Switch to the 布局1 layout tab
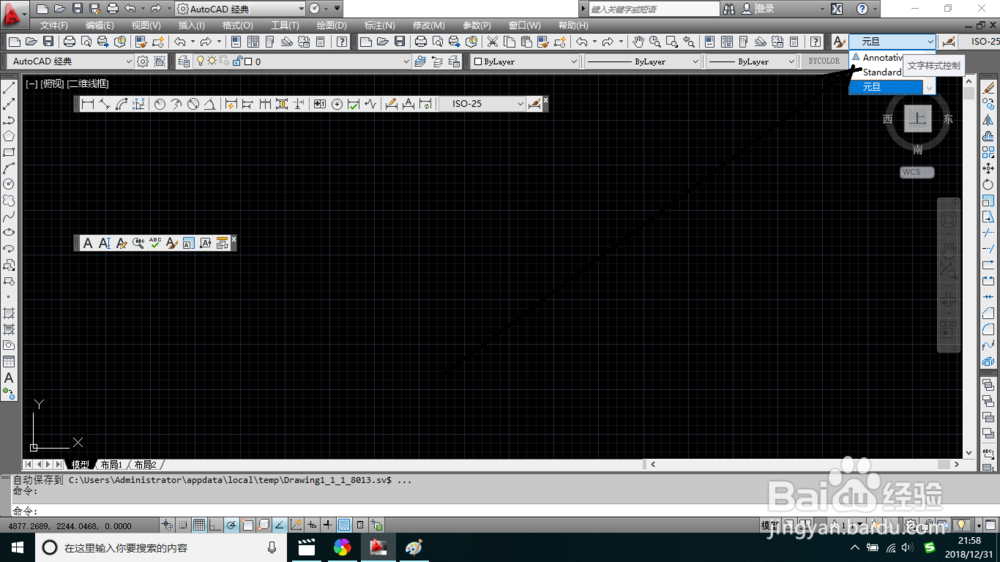The height and width of the screenshot is (562, 1000). pos(111,464)
